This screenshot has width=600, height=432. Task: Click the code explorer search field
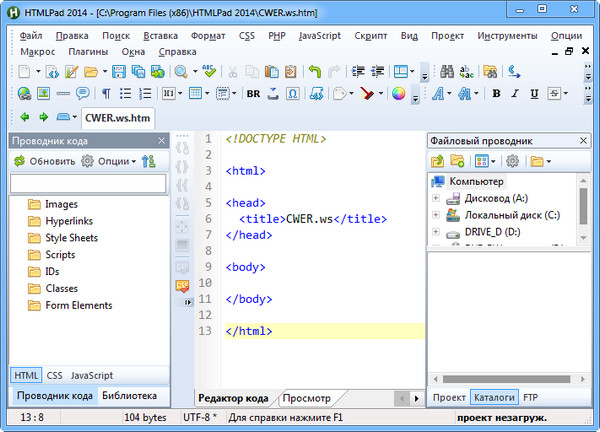(88, 184)
